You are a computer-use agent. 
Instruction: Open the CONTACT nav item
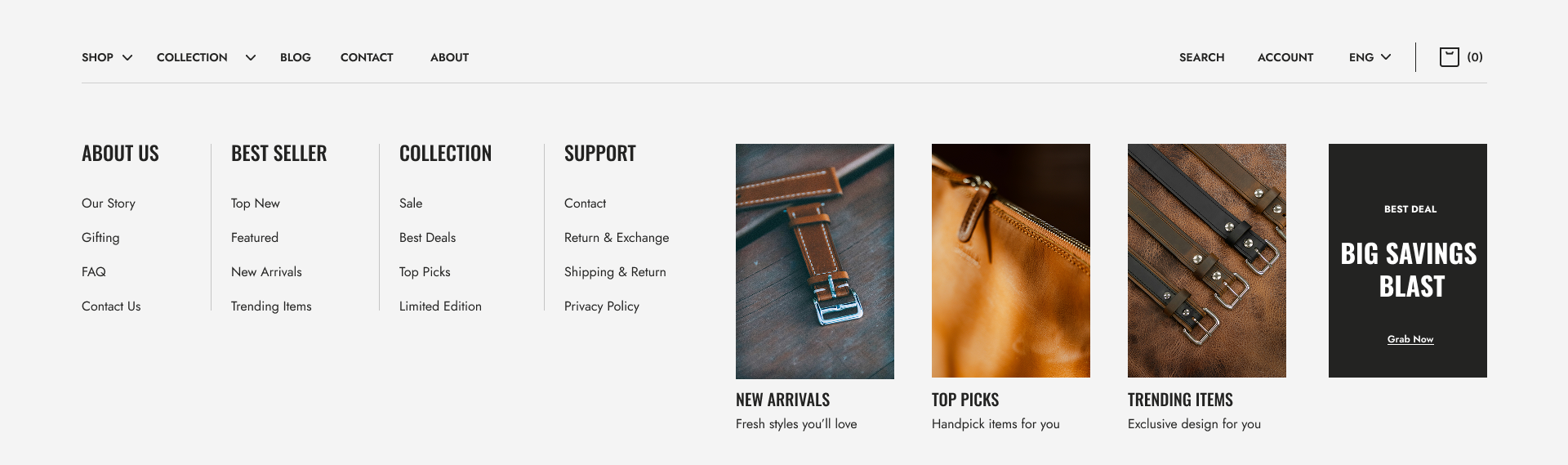click(367, 57)
